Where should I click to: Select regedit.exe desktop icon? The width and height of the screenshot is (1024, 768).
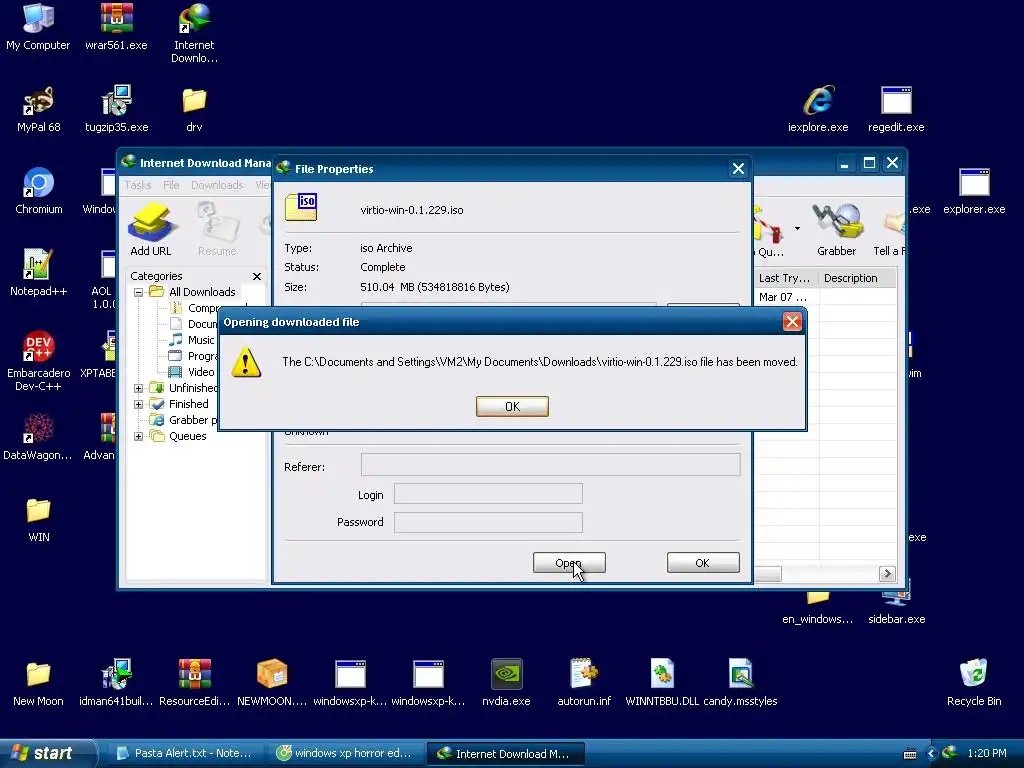coord(895,109)
